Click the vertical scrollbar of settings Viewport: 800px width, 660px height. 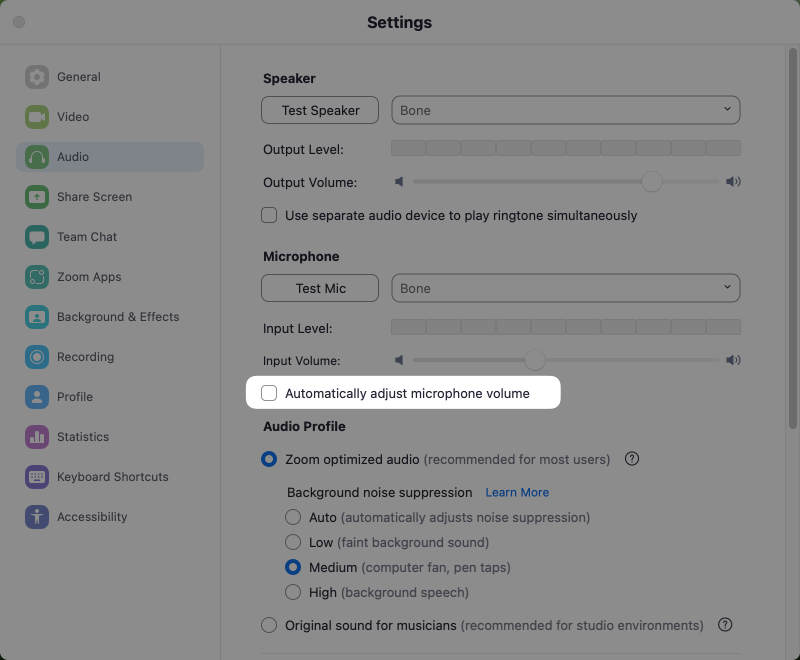tap(792, 238)
